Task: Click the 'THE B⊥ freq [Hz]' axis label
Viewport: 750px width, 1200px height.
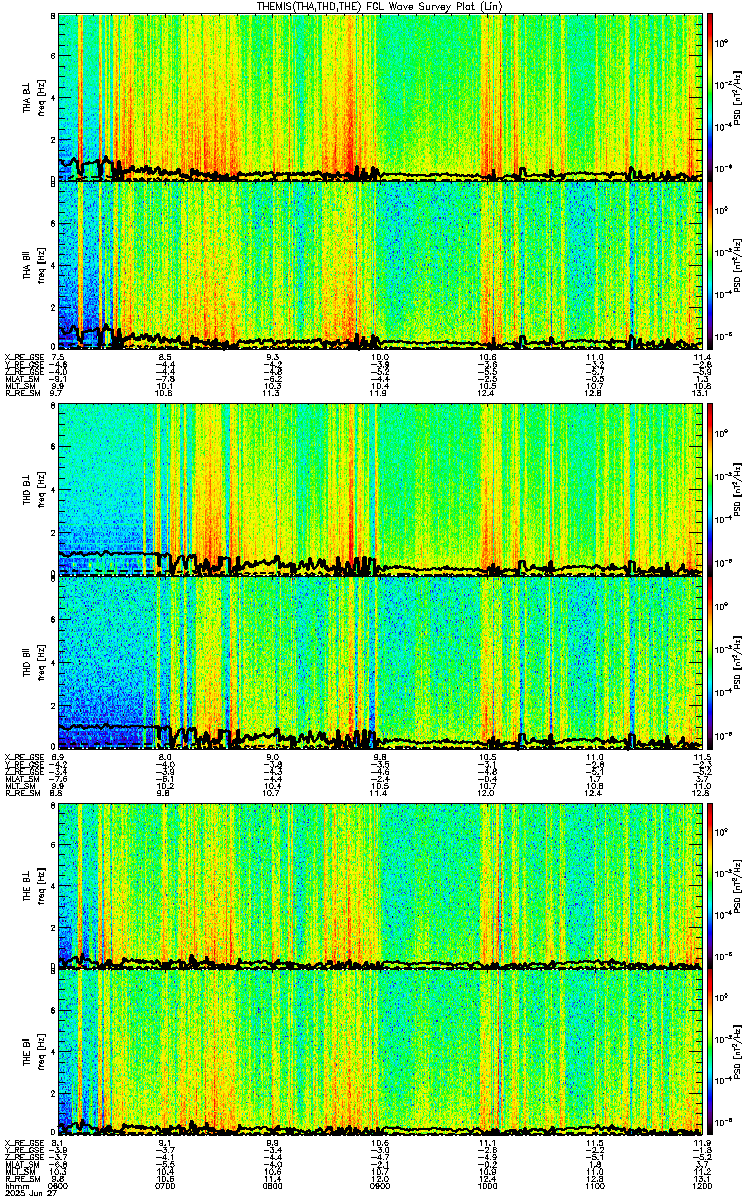Action: click(33, 885)
